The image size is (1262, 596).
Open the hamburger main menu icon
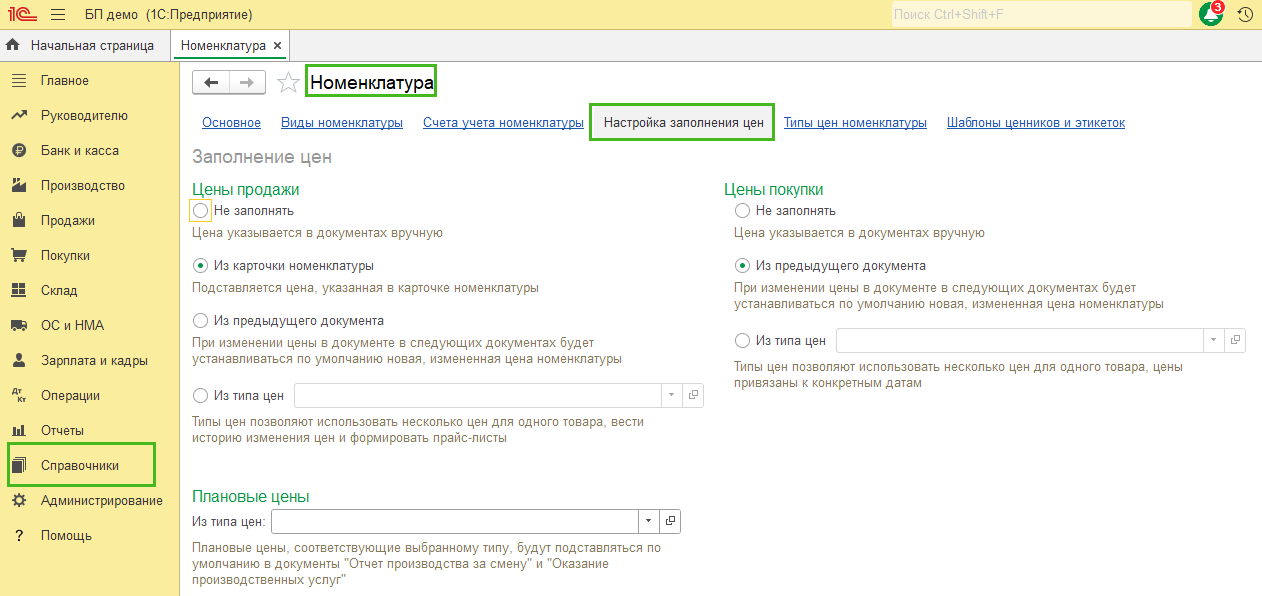pos(58,15)
